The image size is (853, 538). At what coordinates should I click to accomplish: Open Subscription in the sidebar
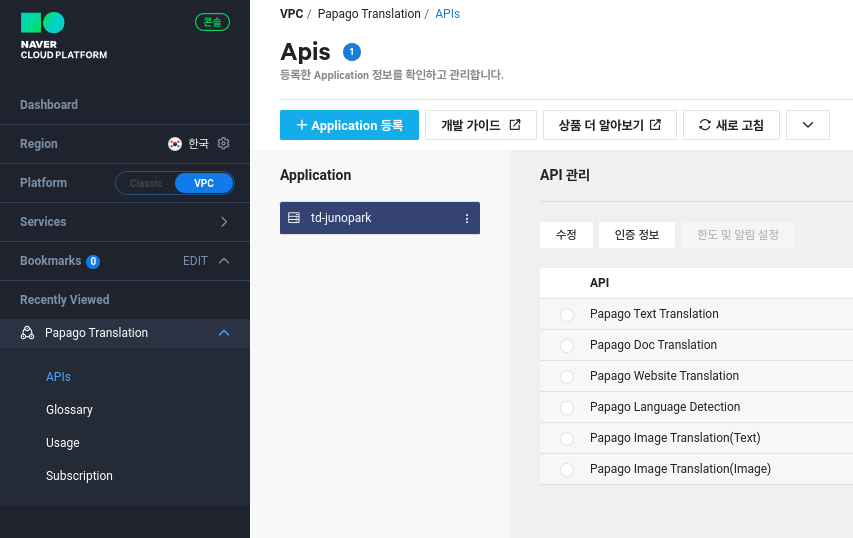79,475
